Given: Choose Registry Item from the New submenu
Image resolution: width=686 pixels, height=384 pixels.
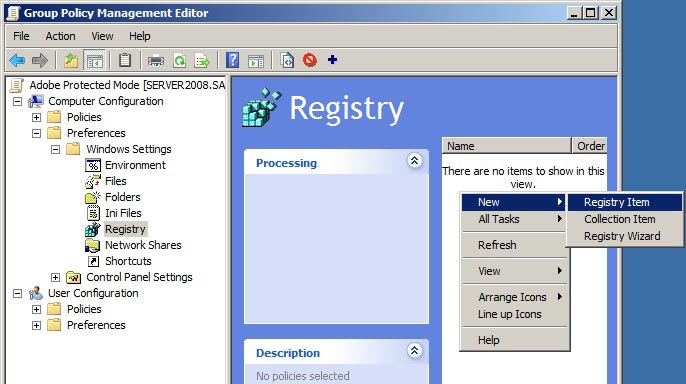Looking at the screenshot, I should point(625,202).
